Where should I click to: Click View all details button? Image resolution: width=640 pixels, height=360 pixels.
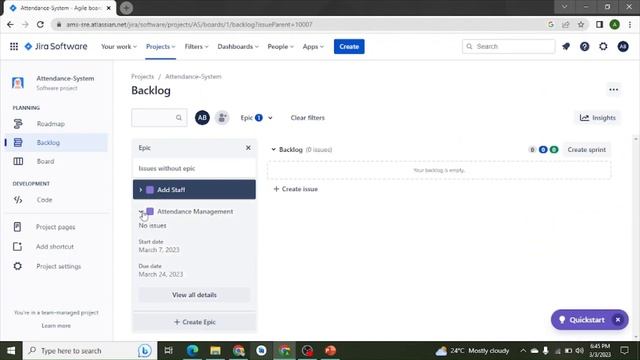pyautogui.click(x=194, y=295)
